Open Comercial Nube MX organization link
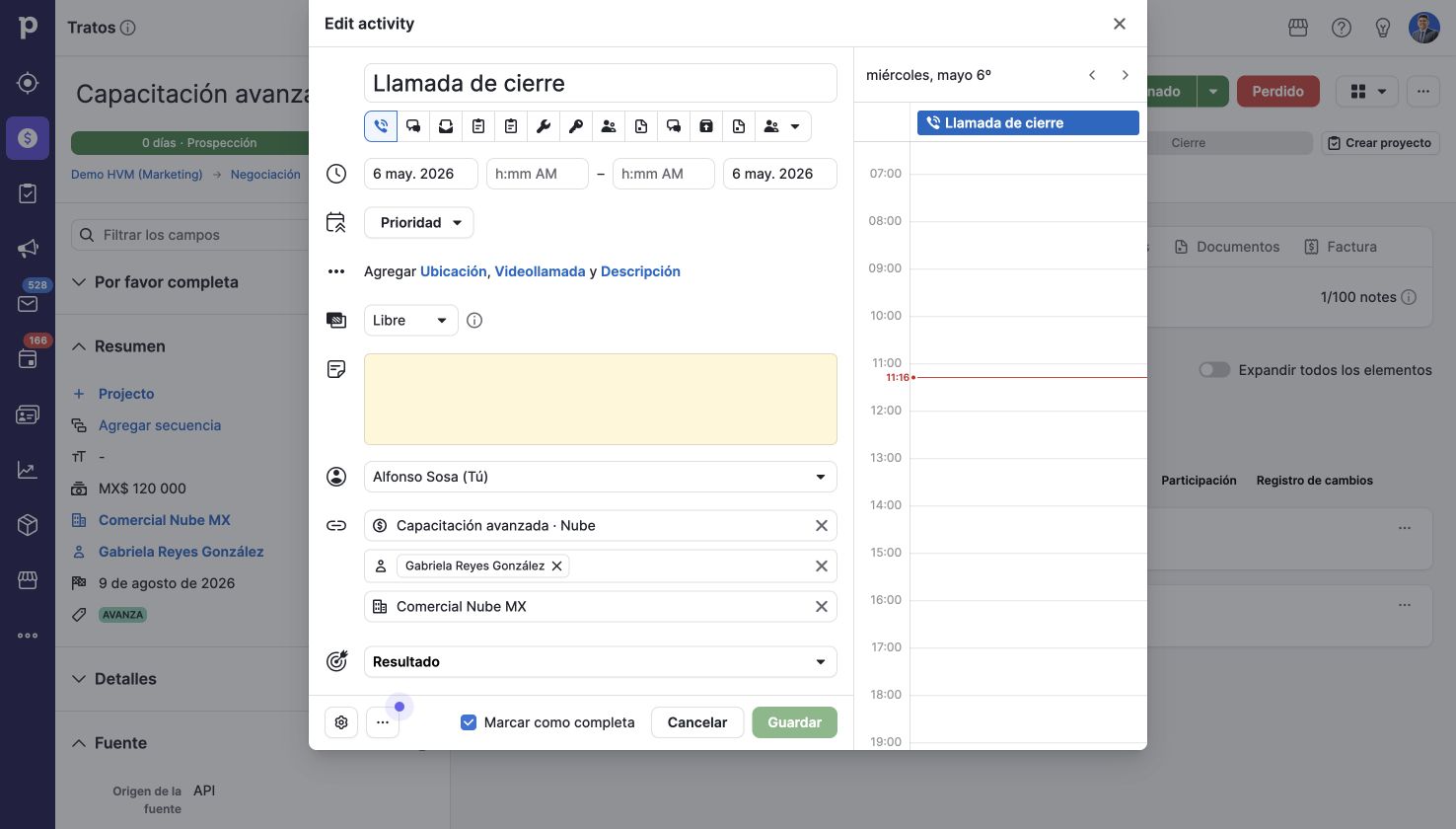The height and width of the screenshot is (829, 1456). [x=165, y=520]
